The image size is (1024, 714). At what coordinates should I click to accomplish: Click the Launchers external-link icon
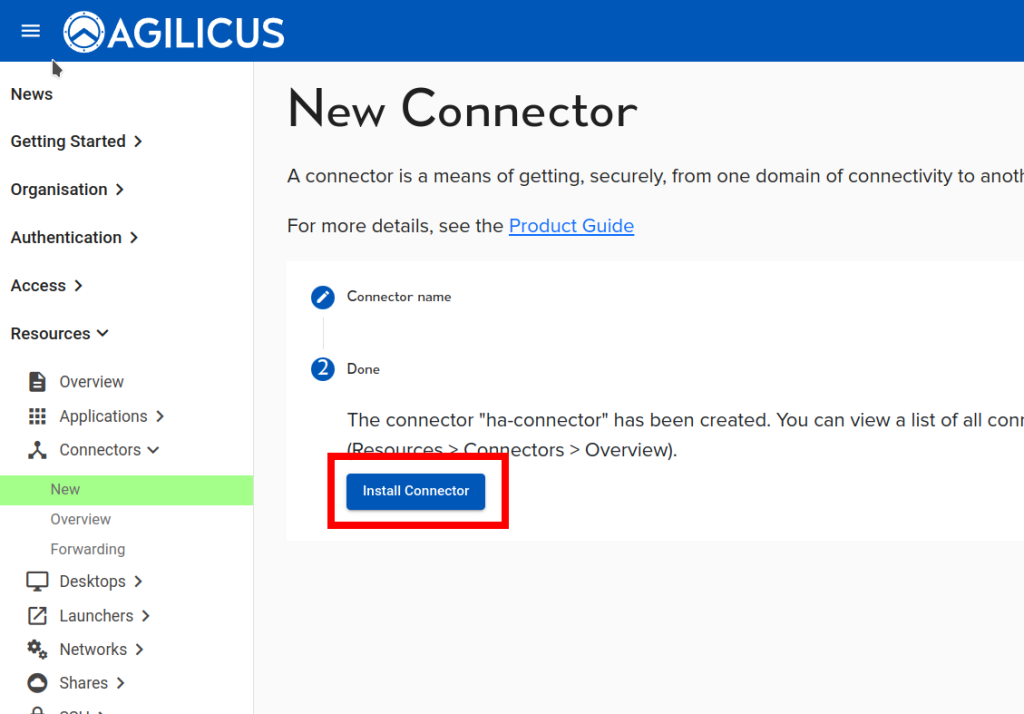click(x=37, y=616)
